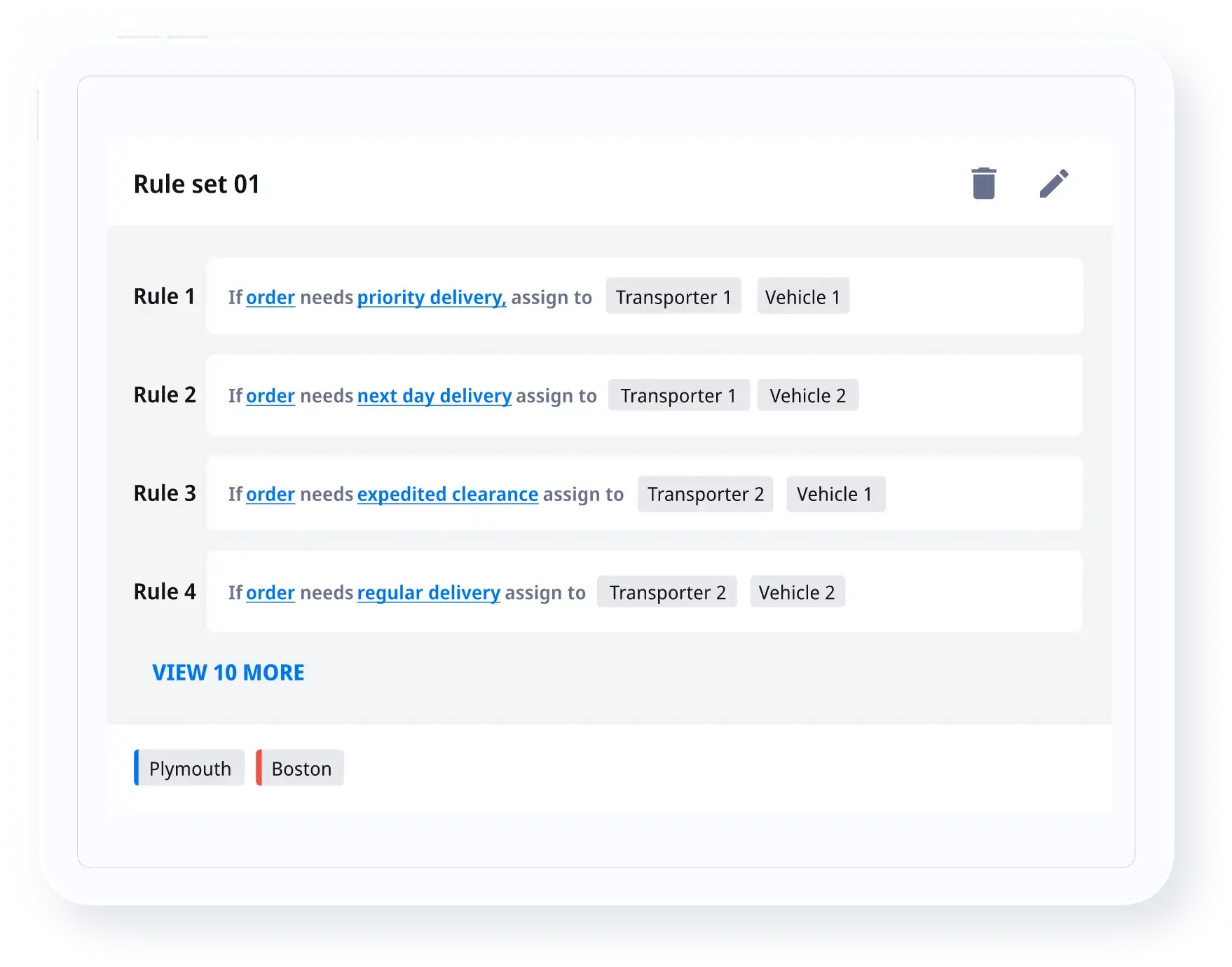Expand list via View 10 More

click(228, 673)
